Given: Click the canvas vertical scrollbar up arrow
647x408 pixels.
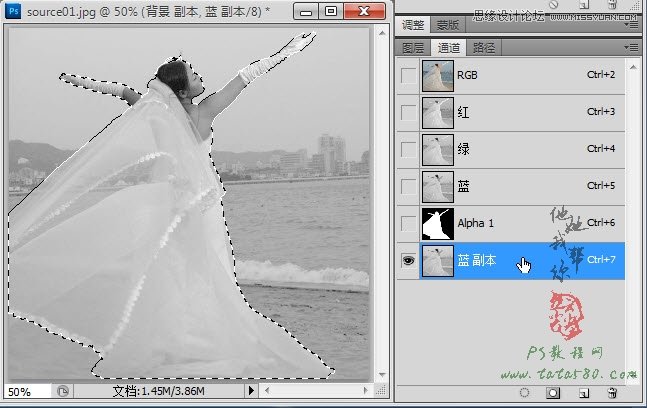Looking at the screenshot, I should pos(382,33).
